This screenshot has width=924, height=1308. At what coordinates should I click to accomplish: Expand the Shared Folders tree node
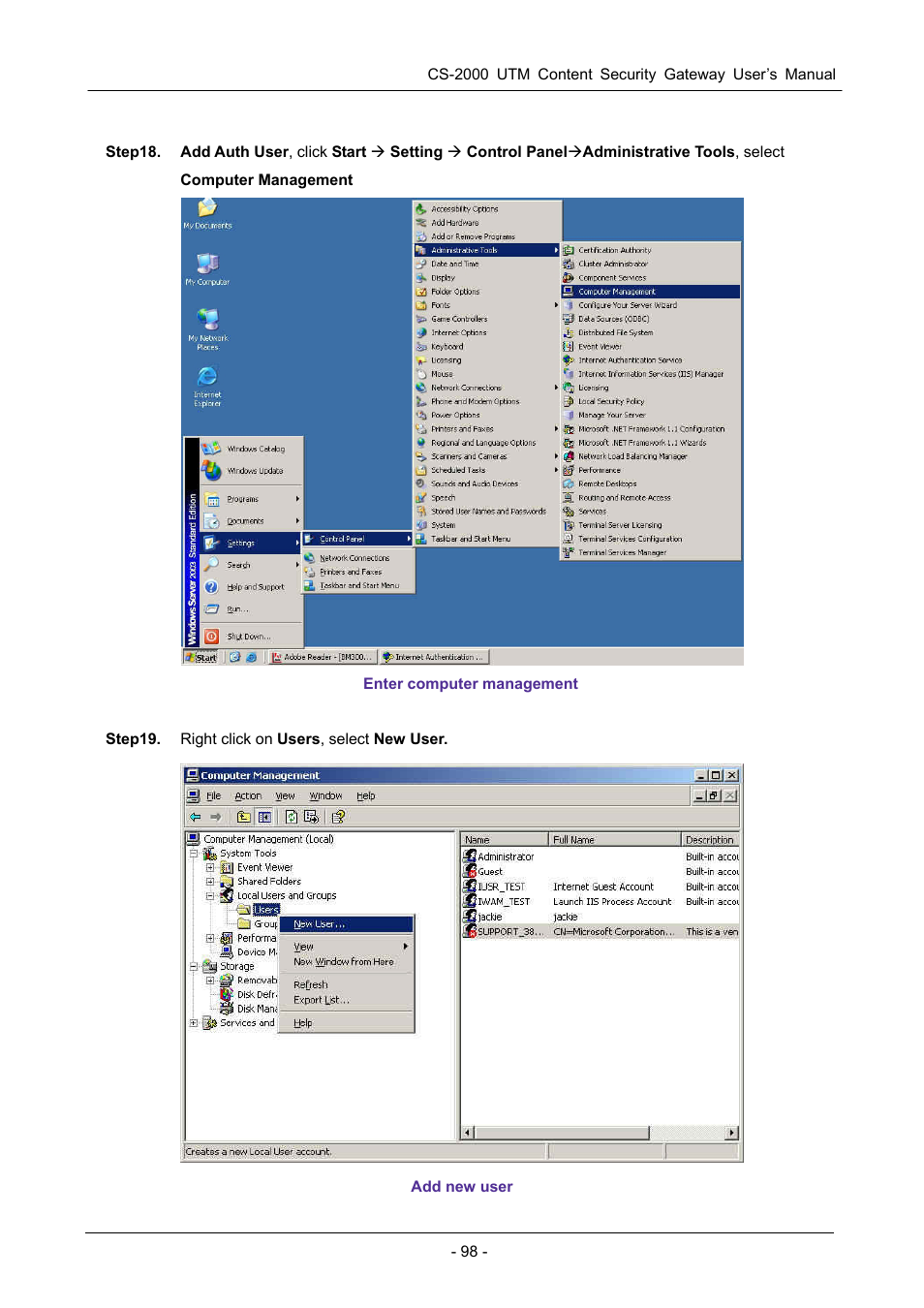coord(210,882)
